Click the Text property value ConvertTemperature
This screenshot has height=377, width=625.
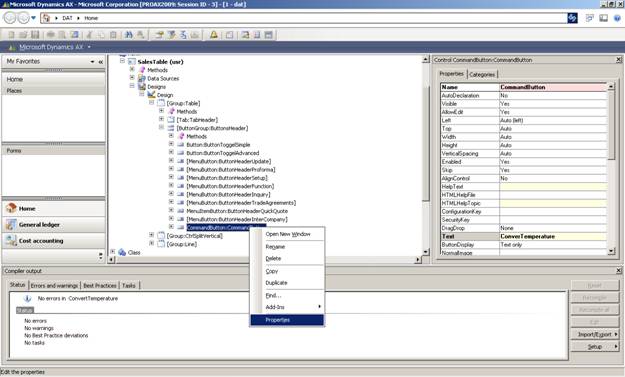click(553, 236)
